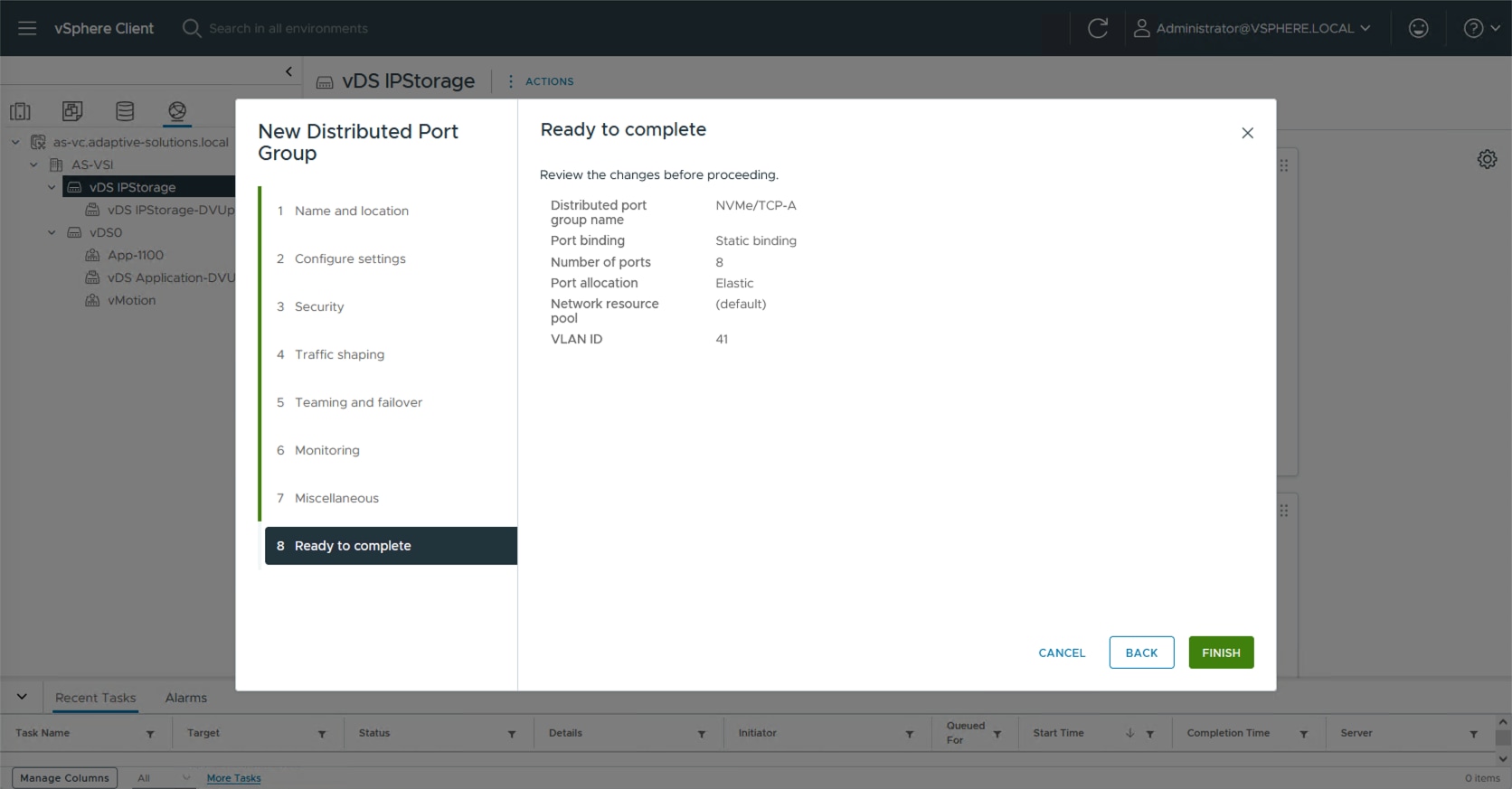Viewport: 1512px width, 789px height.
Task: Click the BACK button
Action: pyautogui.click(x=1141, y=653)
